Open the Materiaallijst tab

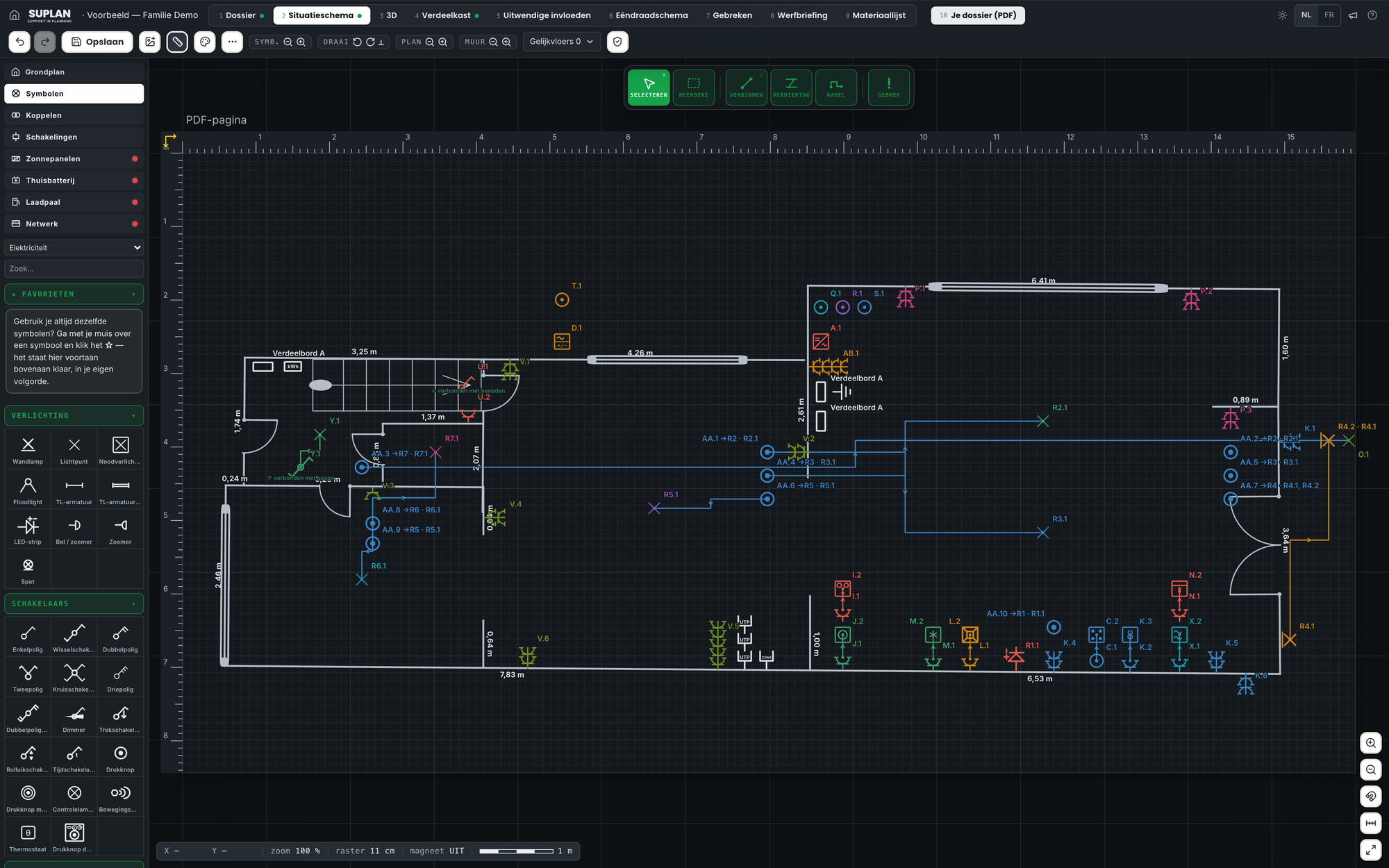pos(876,15)
